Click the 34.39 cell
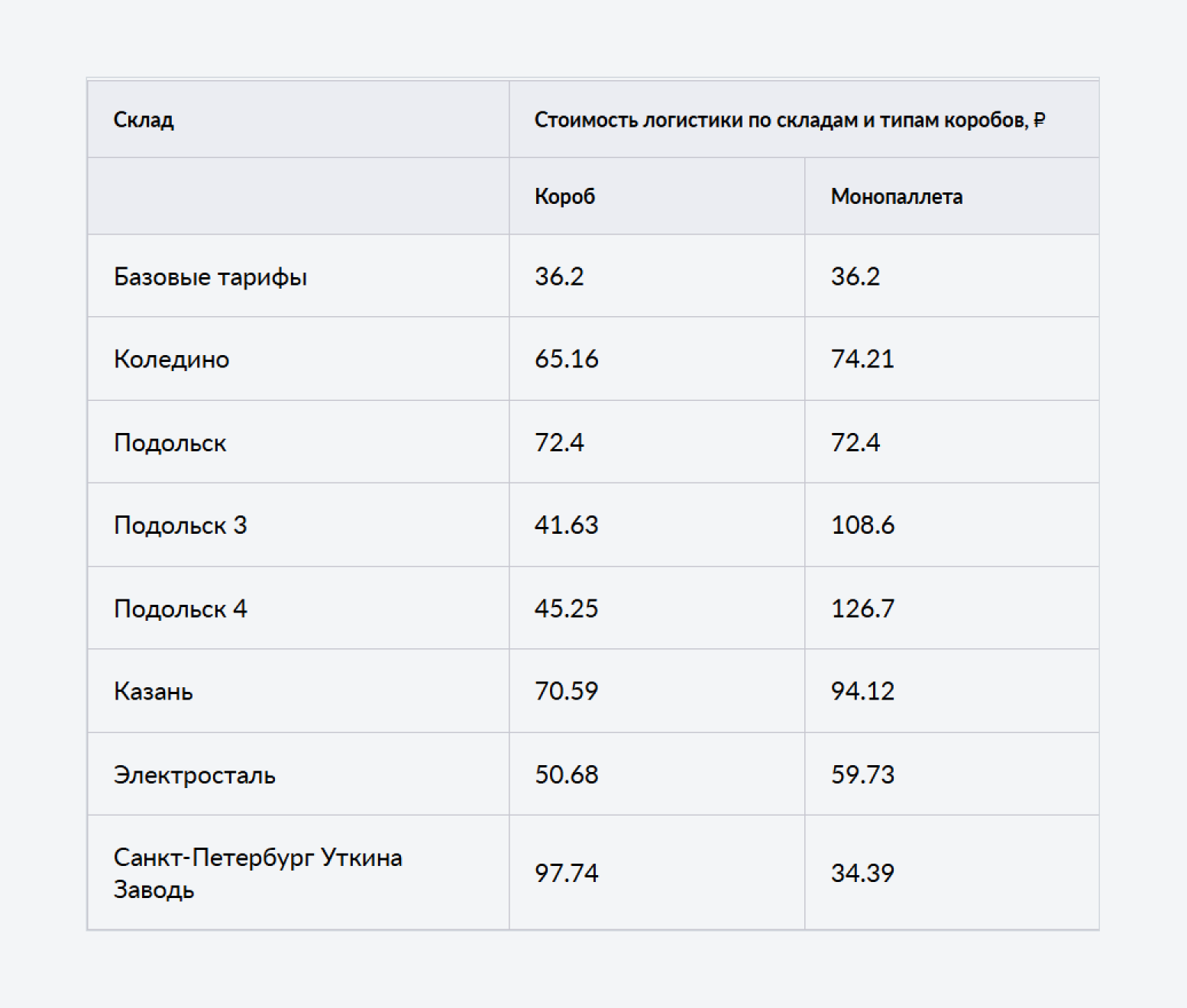The image size is (1187, 1008). tap(862, 873)
